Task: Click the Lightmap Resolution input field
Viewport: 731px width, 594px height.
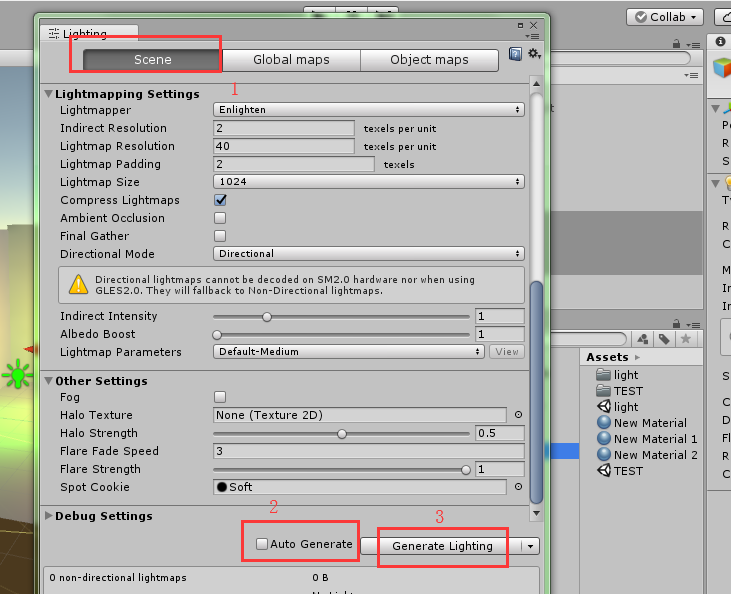Action: click(x=284, y=146)
